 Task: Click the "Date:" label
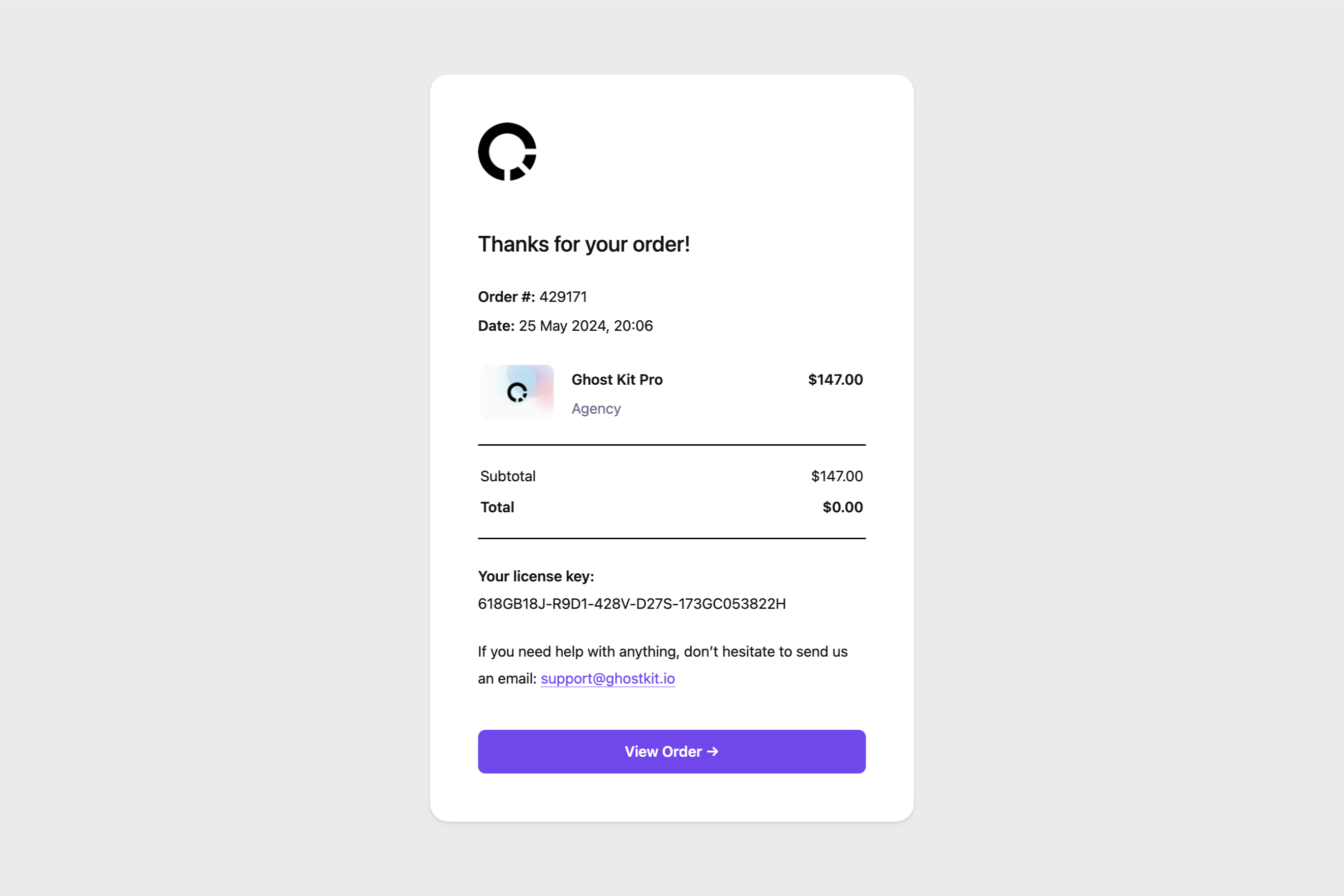click(496, 326)
